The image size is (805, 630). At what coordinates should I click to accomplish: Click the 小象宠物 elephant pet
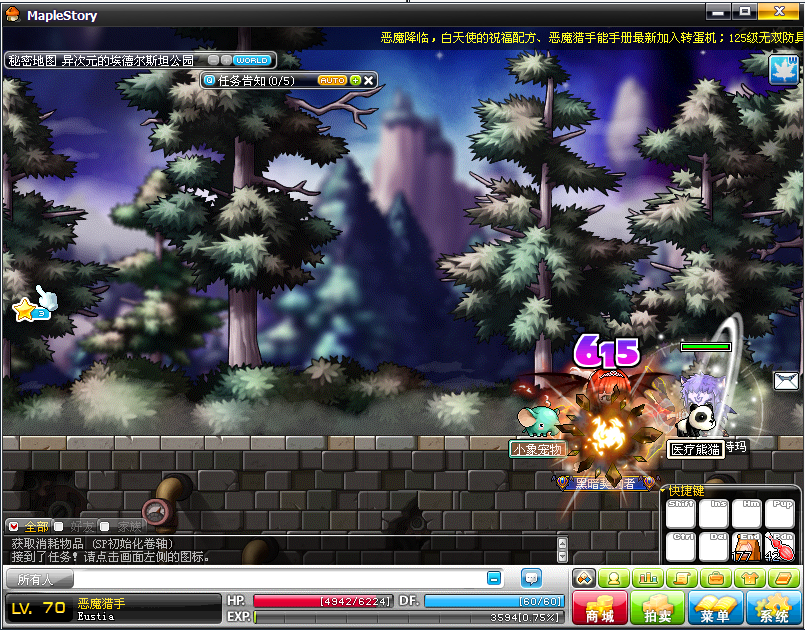[538, 420]
